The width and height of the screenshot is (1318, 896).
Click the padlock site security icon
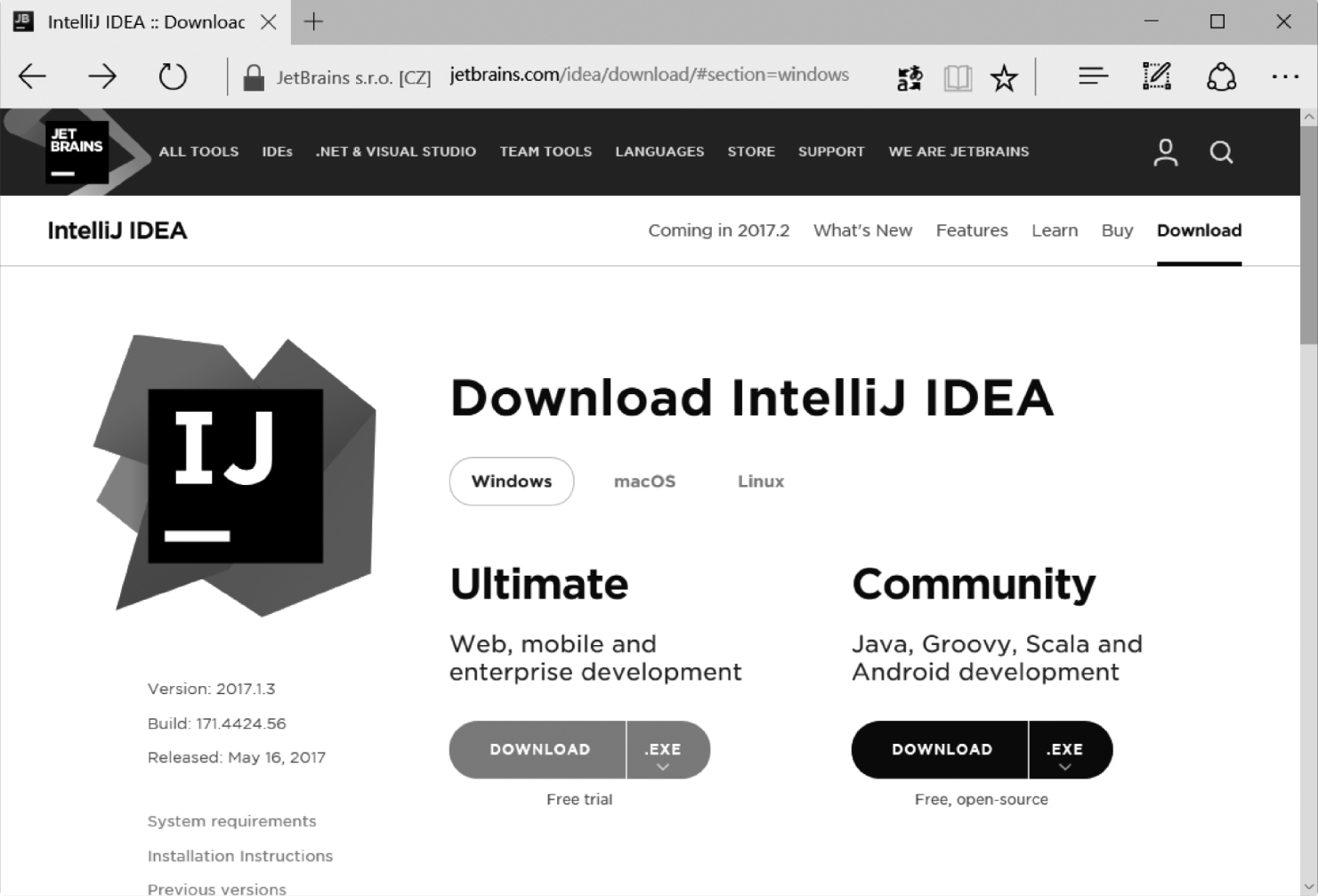pyautogui.click(x=254, y=77)
